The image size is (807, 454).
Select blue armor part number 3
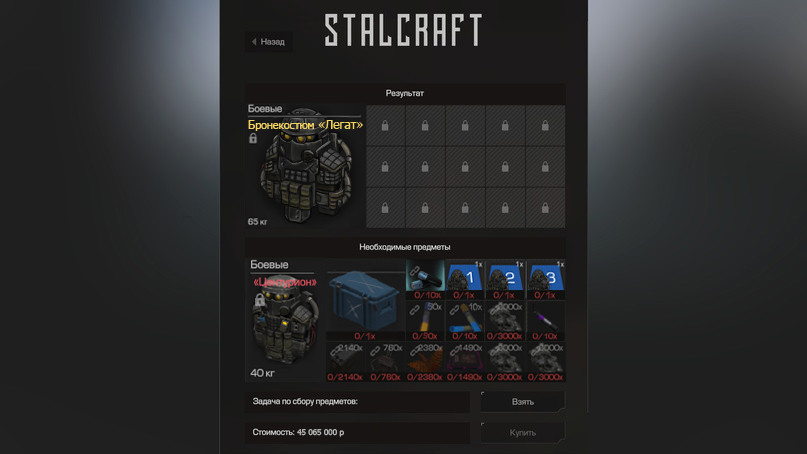pos(546,280)
